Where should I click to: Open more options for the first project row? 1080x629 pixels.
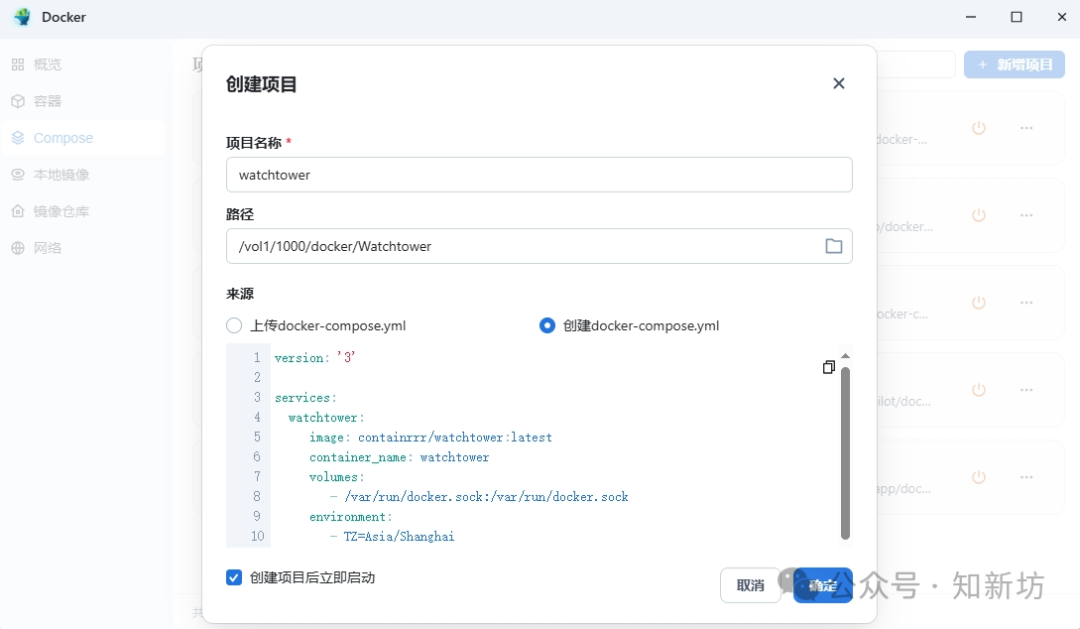pyautogui.click(x=1026, y=128)
